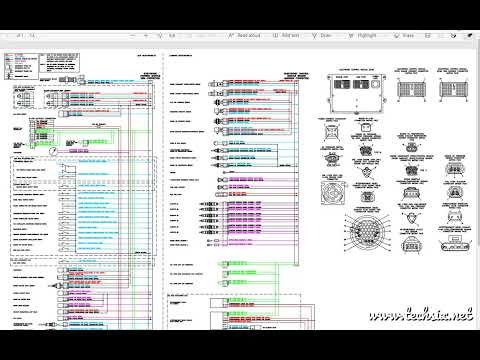This screenshot has height=360, width=480.
Task: Activate the Draw pen tool
Action: 321,35
